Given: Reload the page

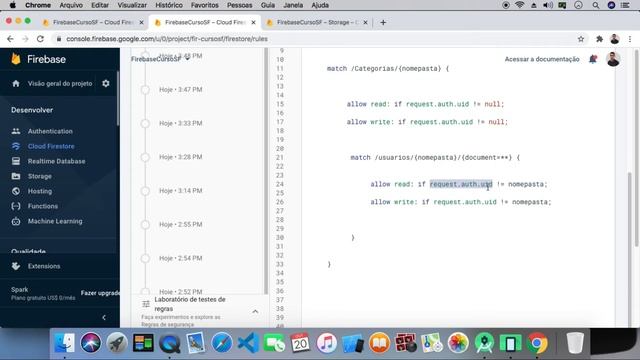Looking at the screenshot, I should (40, 39).
